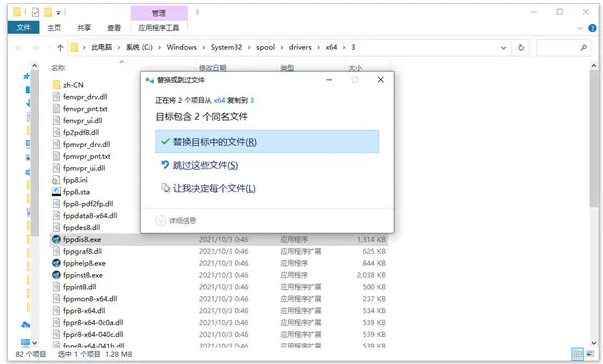Select the 管理 contextual tab header
The width and height of the screenshot is (603, 364).
pyautogui.click(x=159, y=13)
